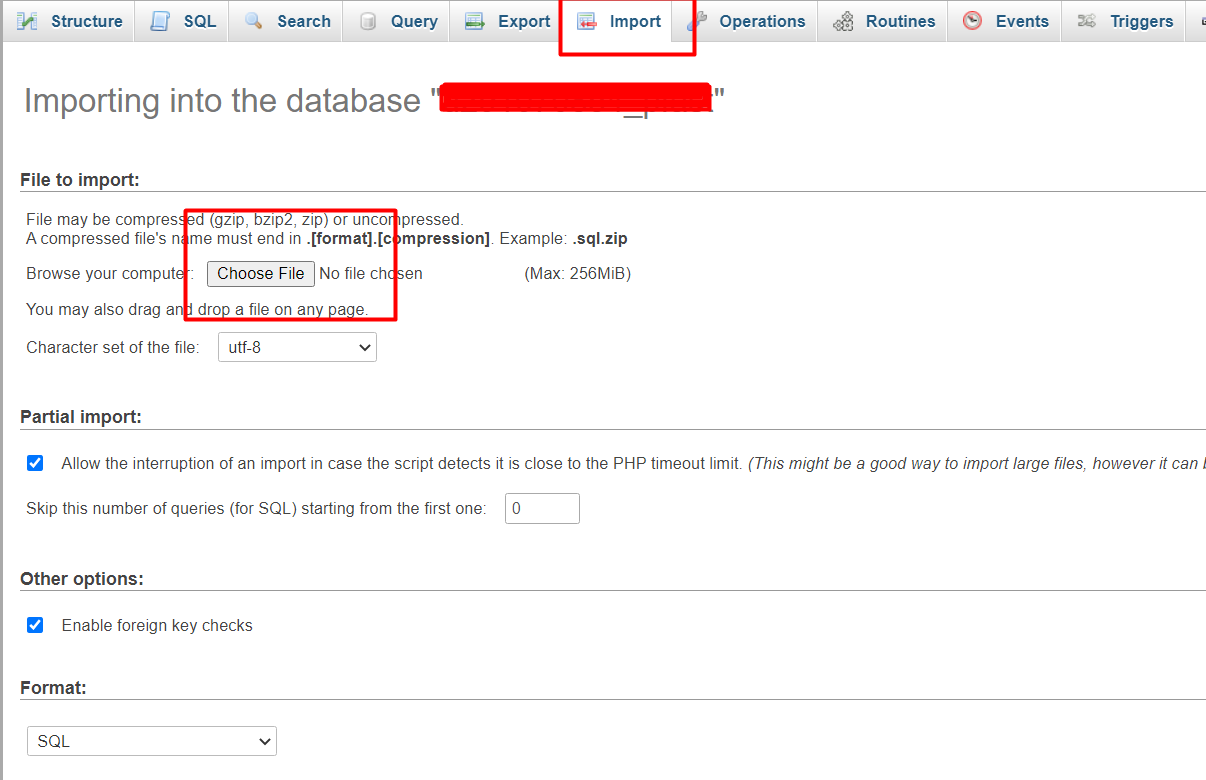Click the Query tab's icon
The height and width of the screenshot is (780, 1206).
point(368,21)
